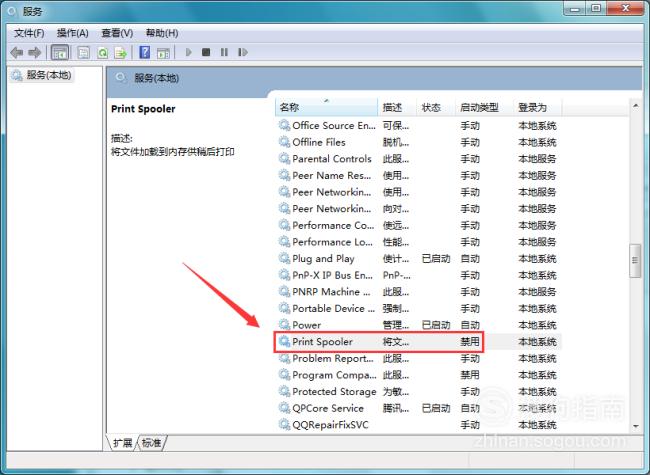The image size is (650, 475).
Task: Click the Forward arrow toolbar icon
Action: (x=34, y=52)
